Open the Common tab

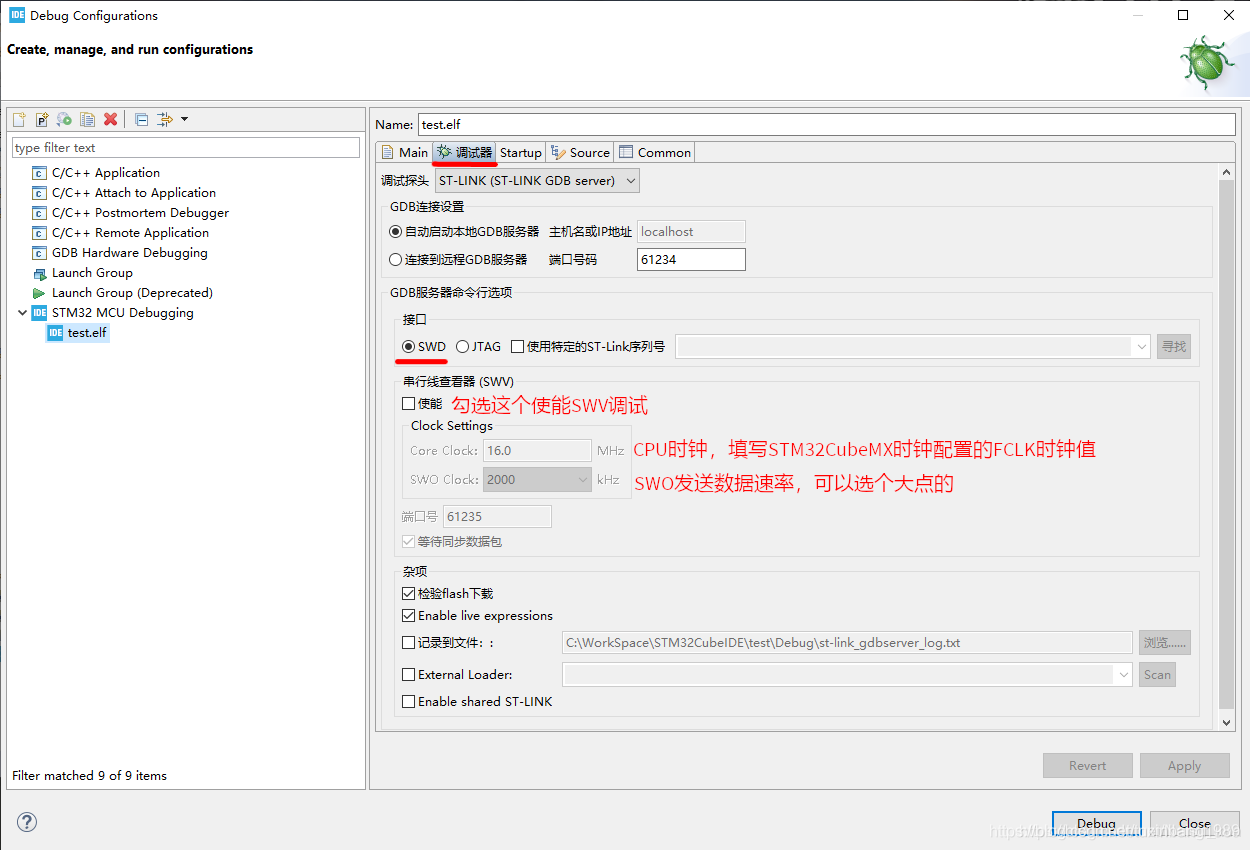tap(655, 152)
